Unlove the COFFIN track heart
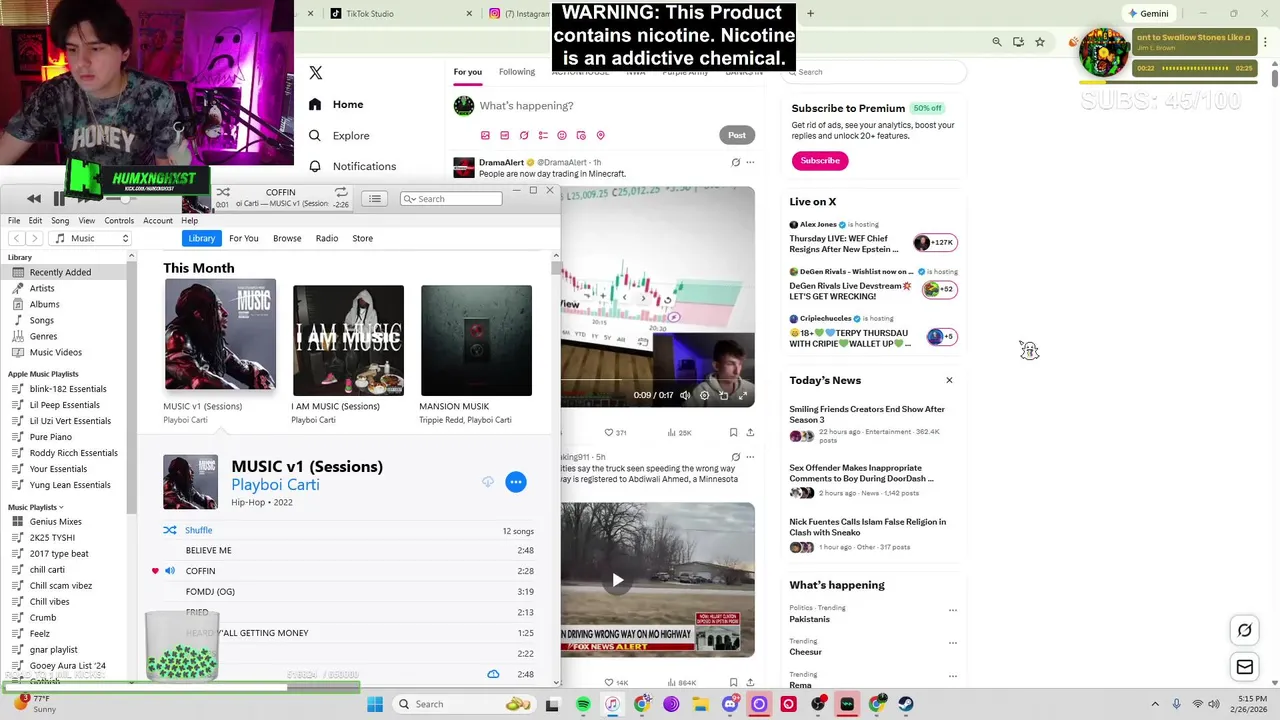Viewport: 1280px width, 720px height. point(155,571)
